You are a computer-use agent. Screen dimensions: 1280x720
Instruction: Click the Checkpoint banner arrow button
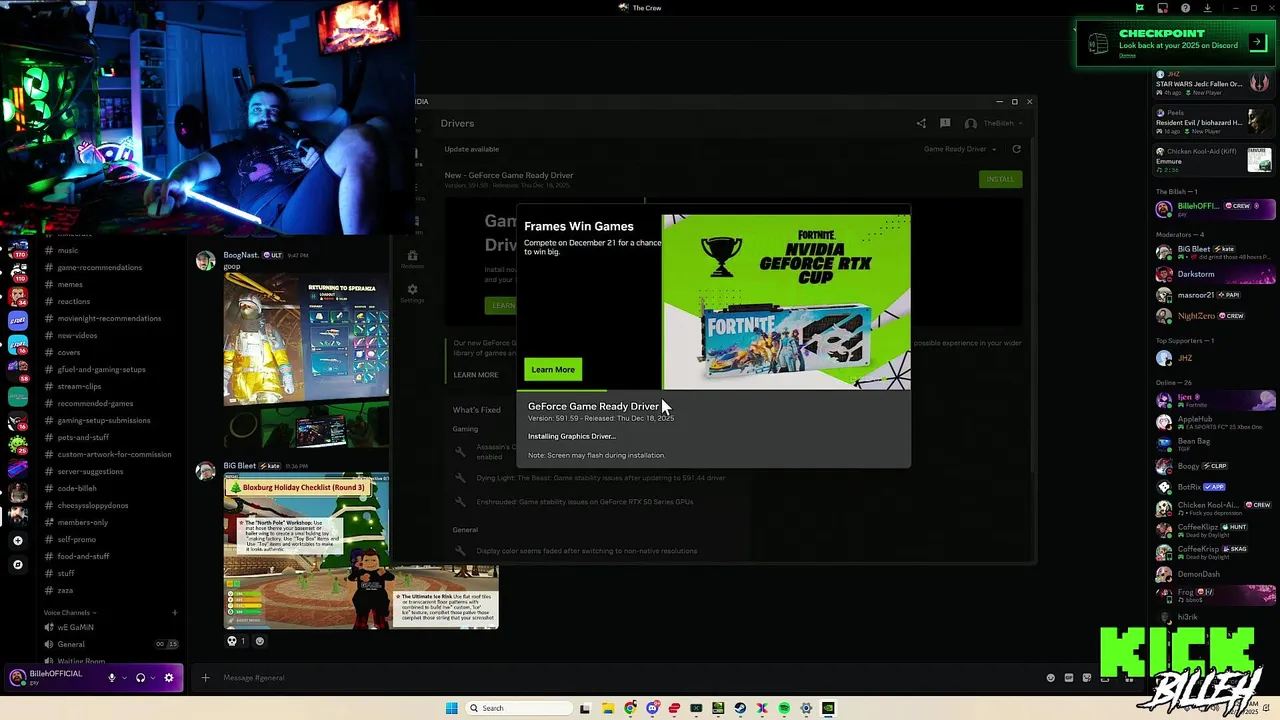coord(1258,42)
